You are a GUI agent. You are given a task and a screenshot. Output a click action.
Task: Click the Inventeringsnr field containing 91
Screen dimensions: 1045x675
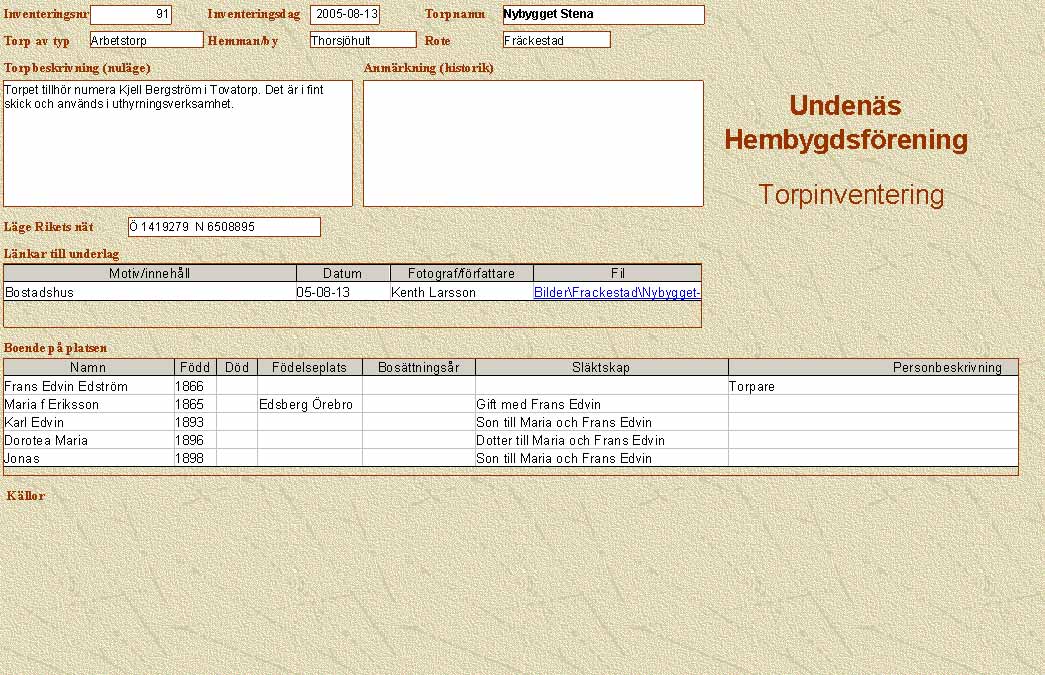pos(130,15)
